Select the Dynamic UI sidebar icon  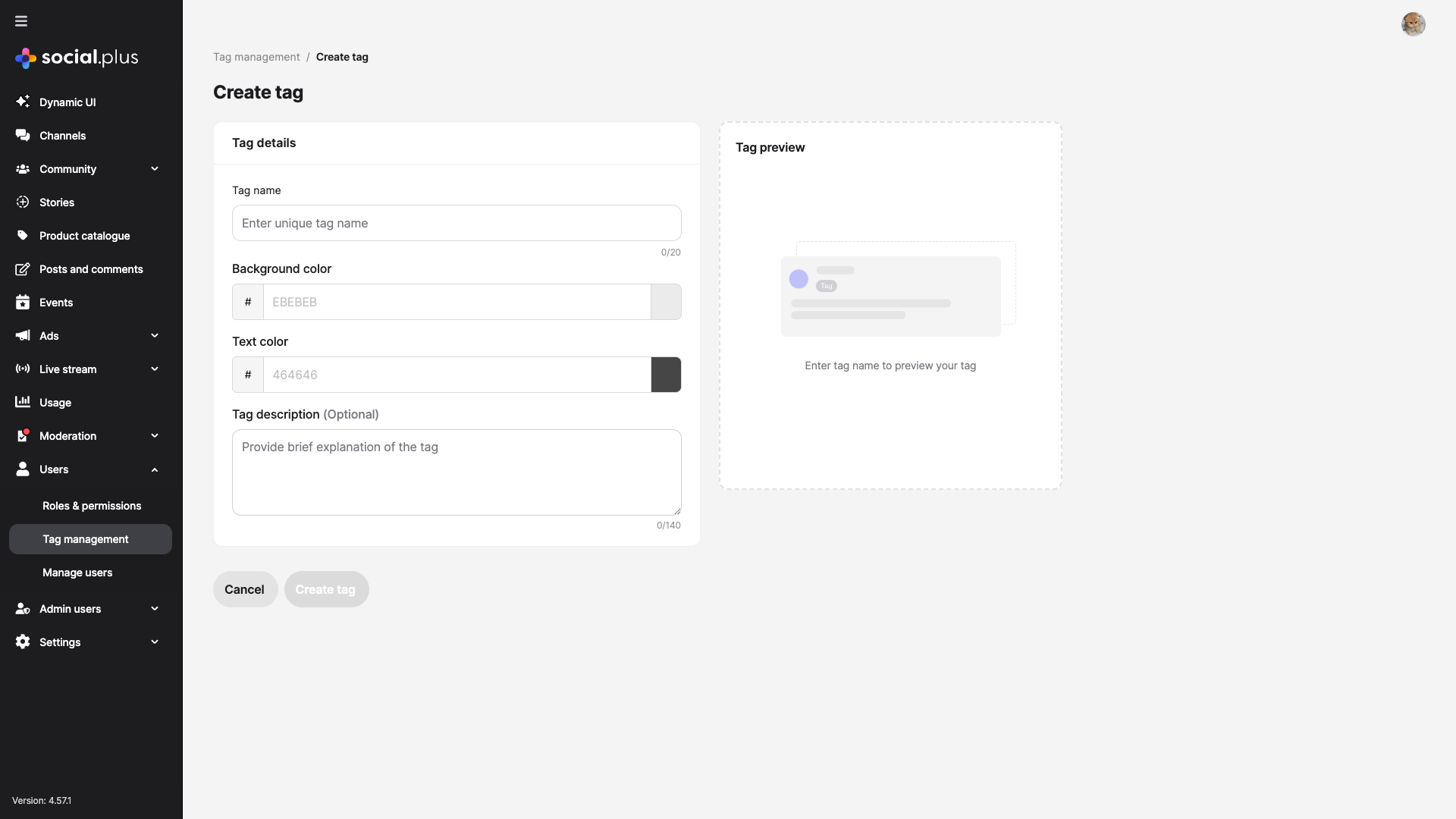[23, 102]
